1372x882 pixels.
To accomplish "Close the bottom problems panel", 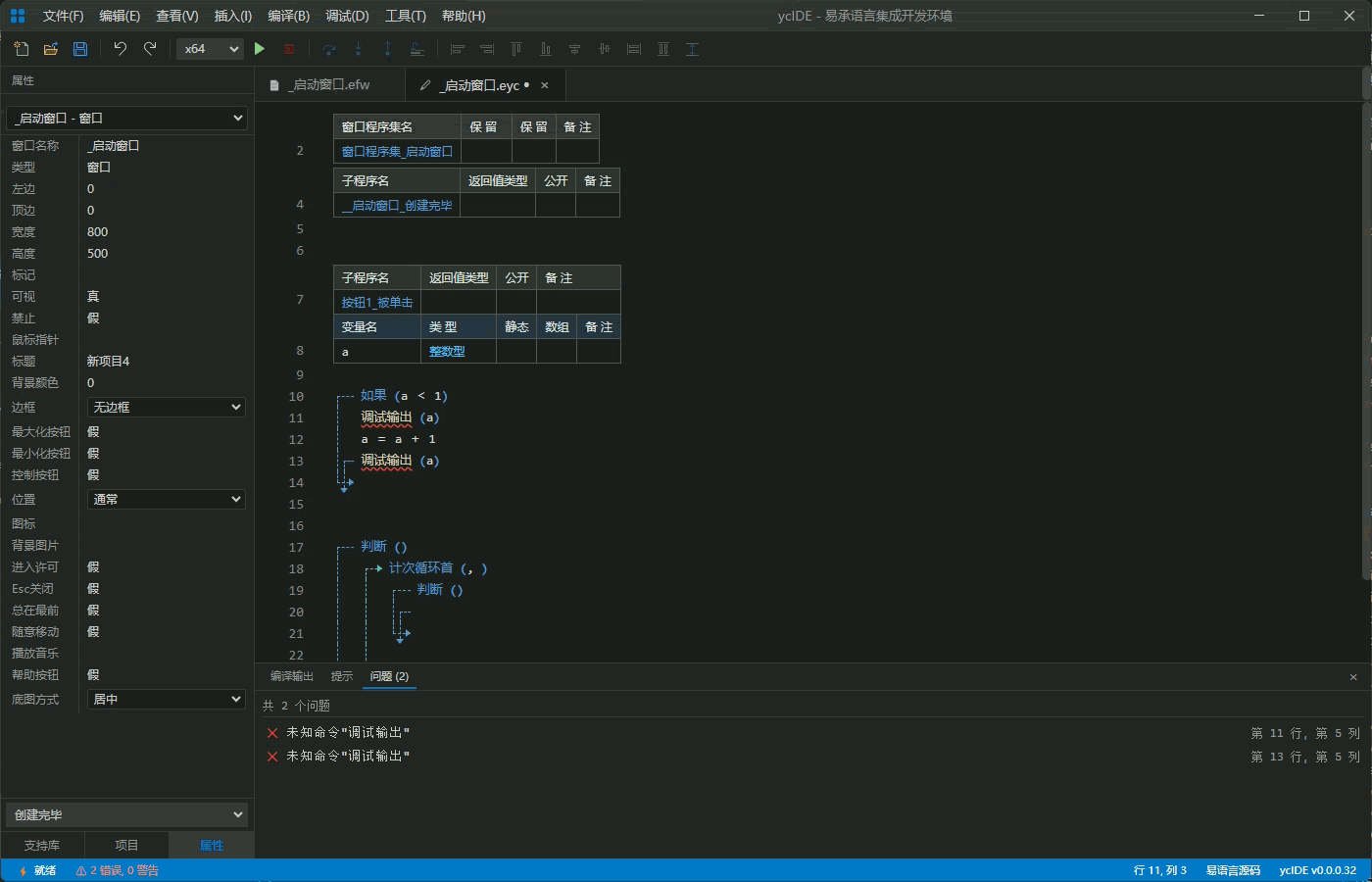I will [x=1353, y=677].
